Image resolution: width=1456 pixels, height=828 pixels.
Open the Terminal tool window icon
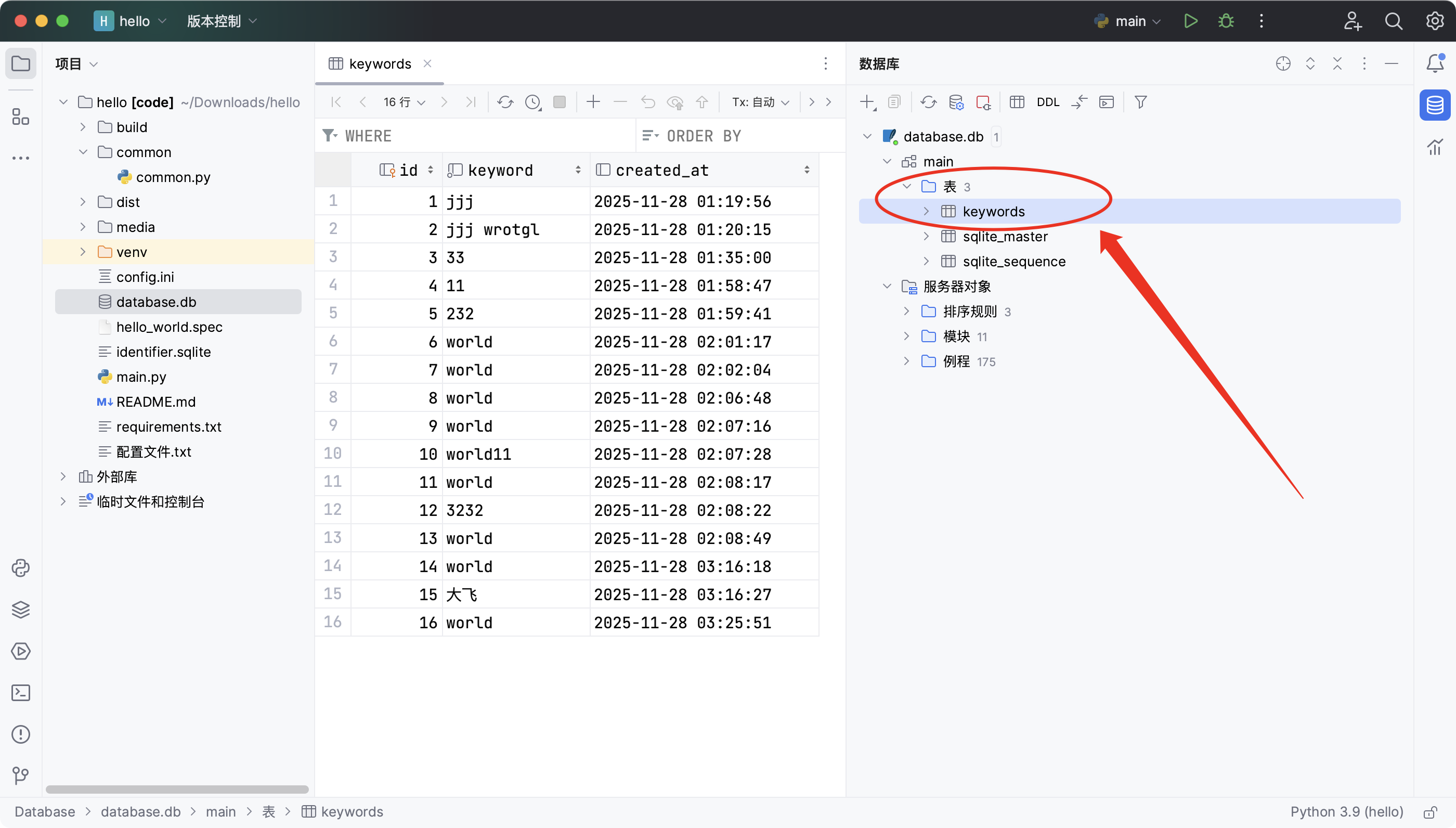tap(21, 692)
